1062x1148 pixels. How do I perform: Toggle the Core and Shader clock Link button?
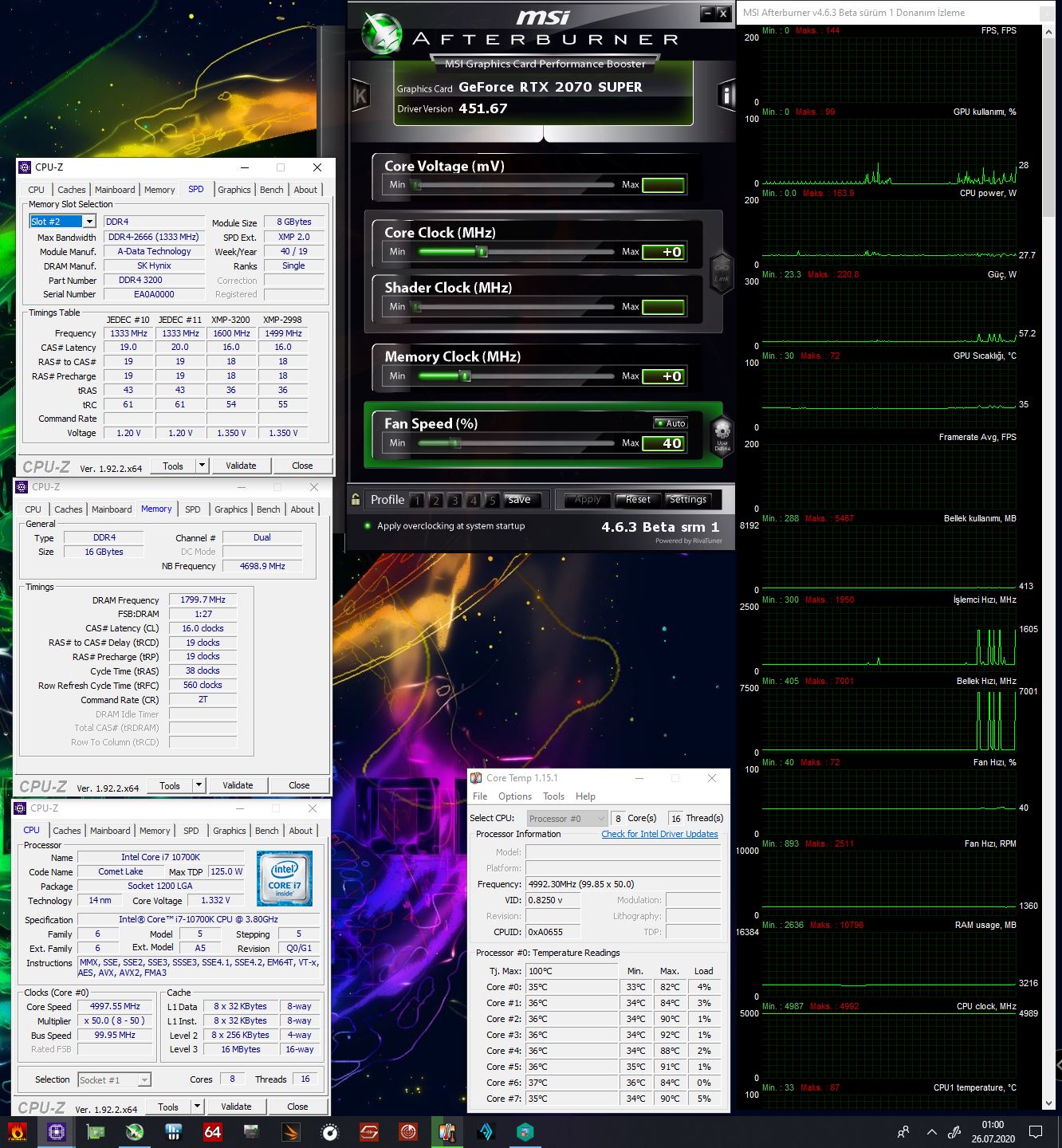tap(722, 273)
